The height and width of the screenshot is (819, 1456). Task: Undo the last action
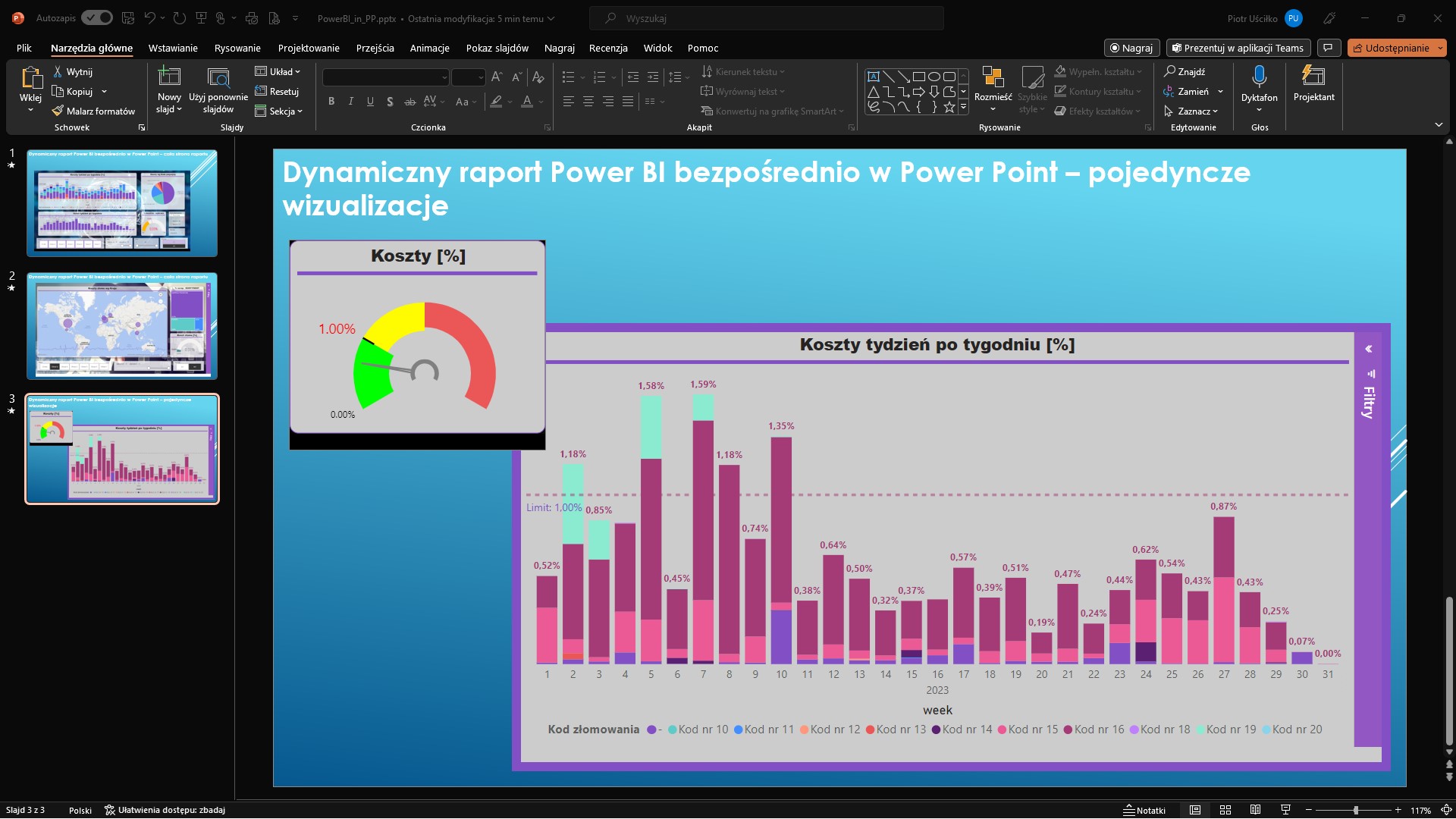[x=150, y=17]
